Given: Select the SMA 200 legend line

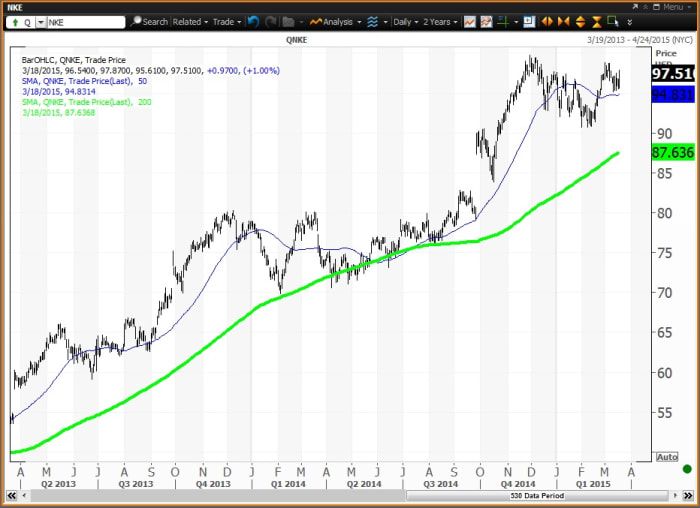Looking at the screenshot, I should 87,102.
